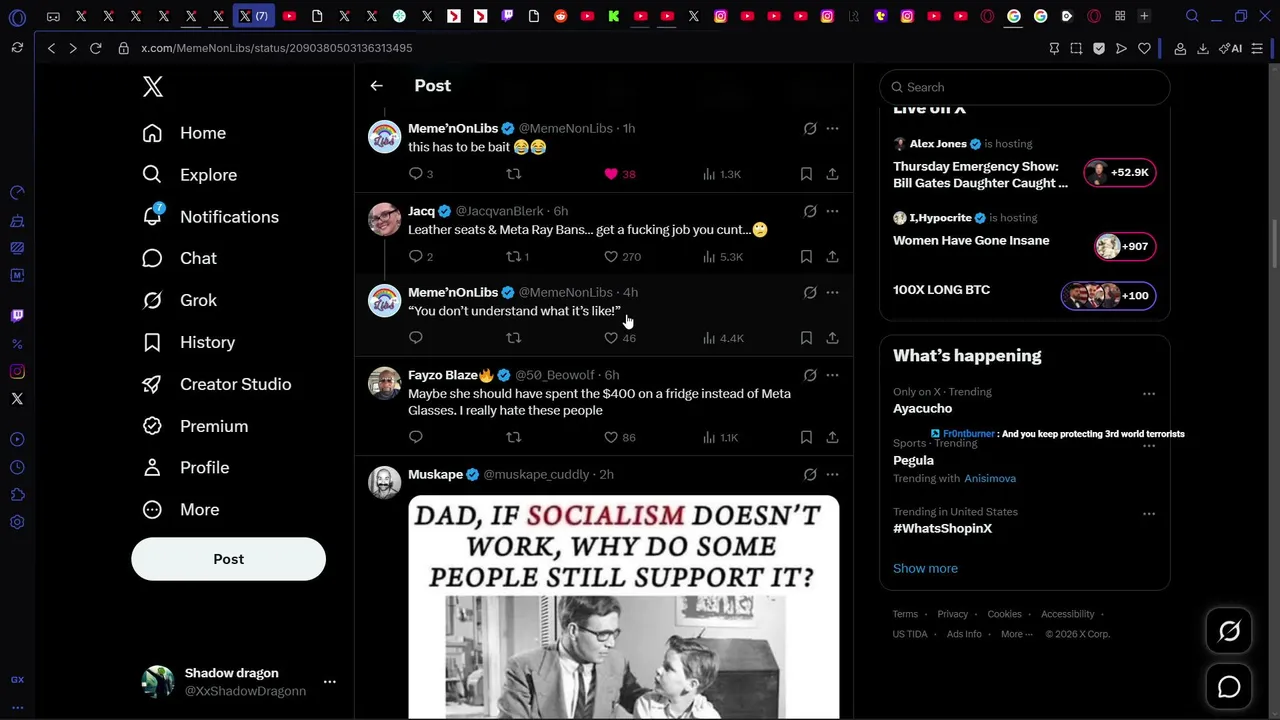Screen dimensions: 1280x720
Task: Ask Grok about Fayzo Blaze's post
Action: click(810, 375)
